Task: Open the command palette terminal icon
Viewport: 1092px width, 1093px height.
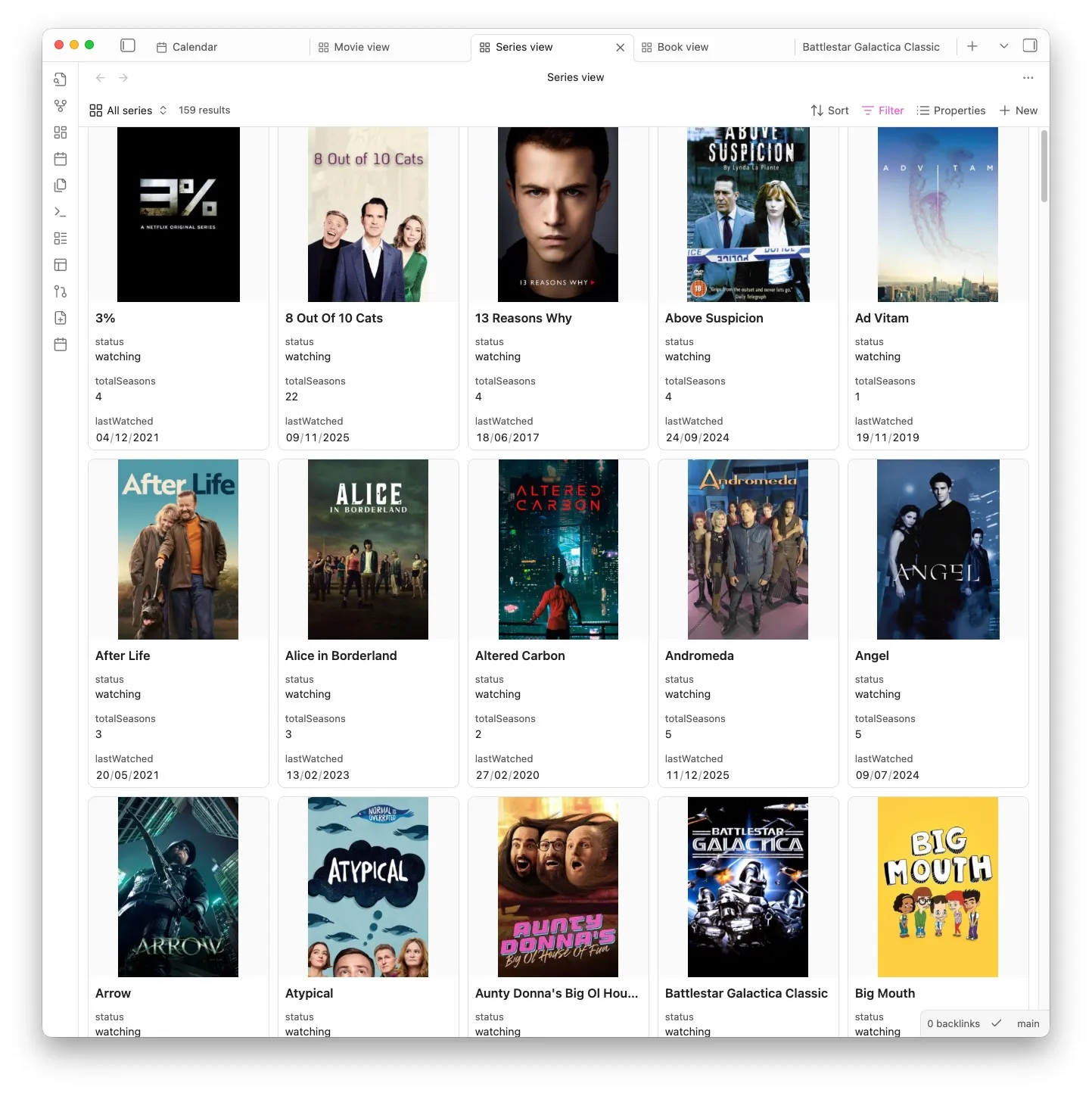Action: tap(61, 212)
